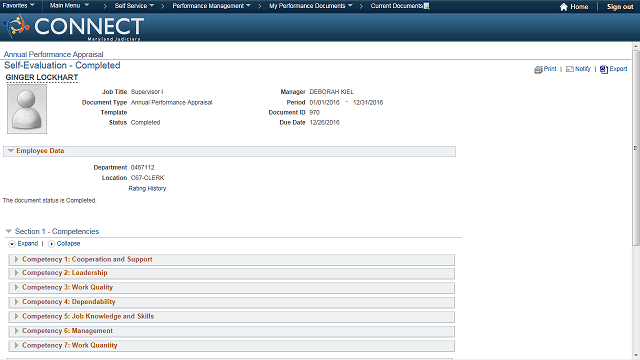Click the Expand link in Section 1

click(x=28, y=244)
